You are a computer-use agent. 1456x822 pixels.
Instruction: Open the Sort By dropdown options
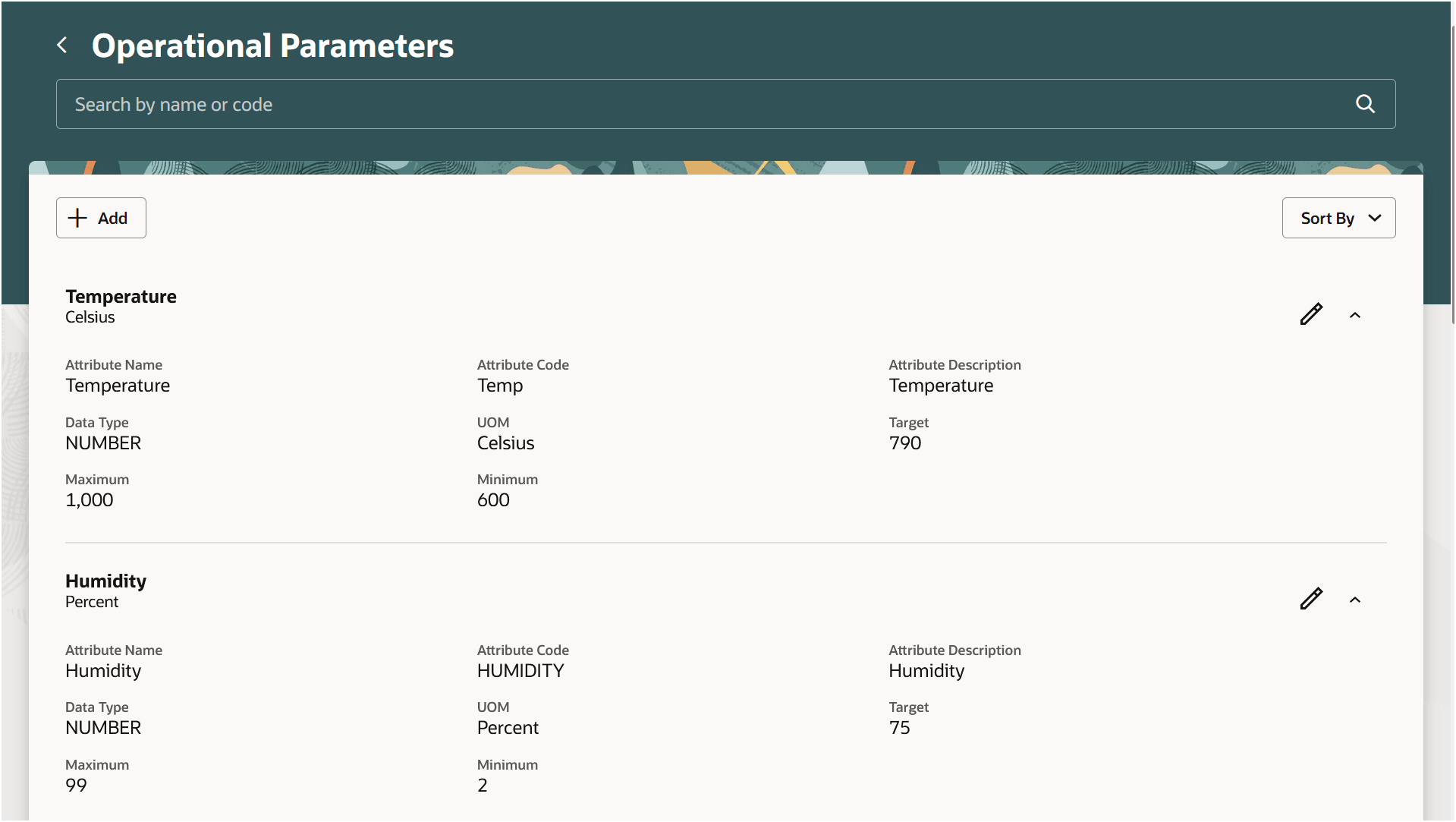tap(1338, 218)
